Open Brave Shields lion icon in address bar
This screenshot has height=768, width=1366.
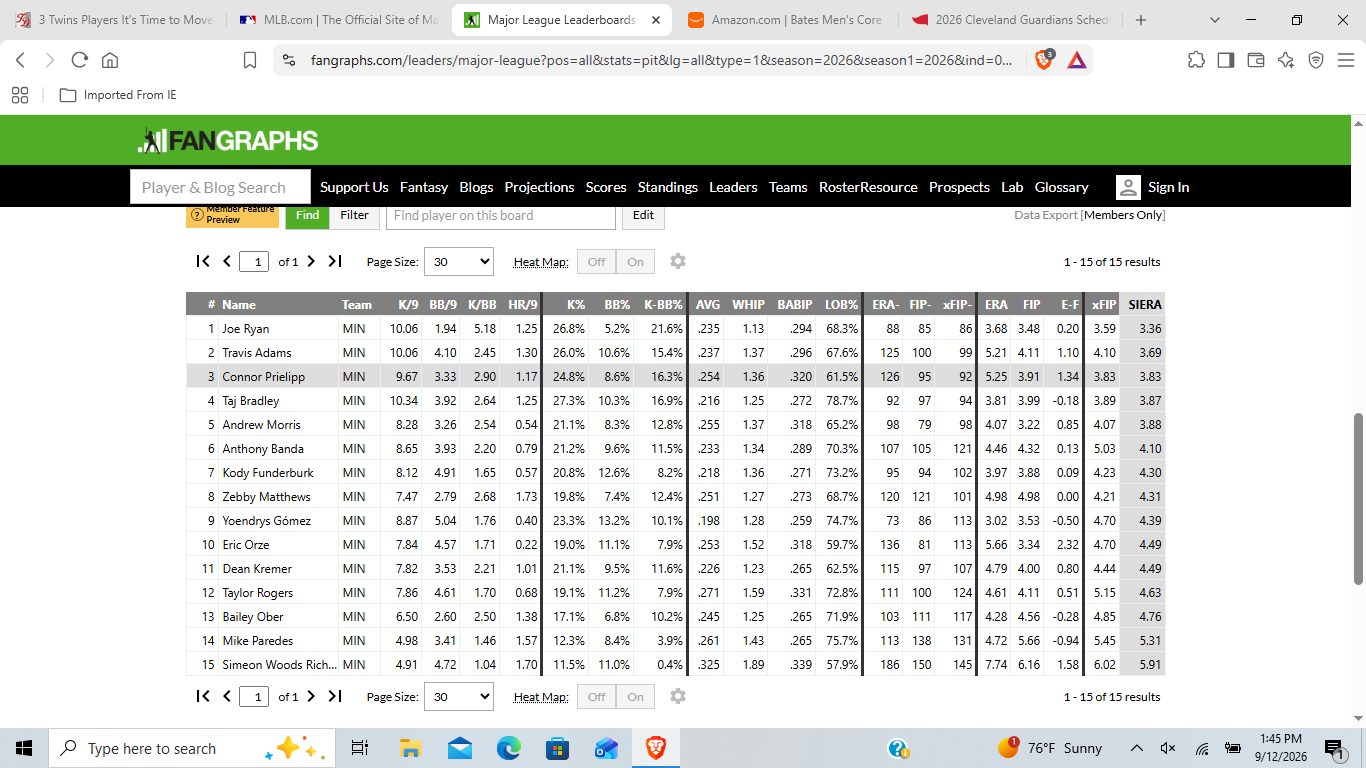(1044, 60)
